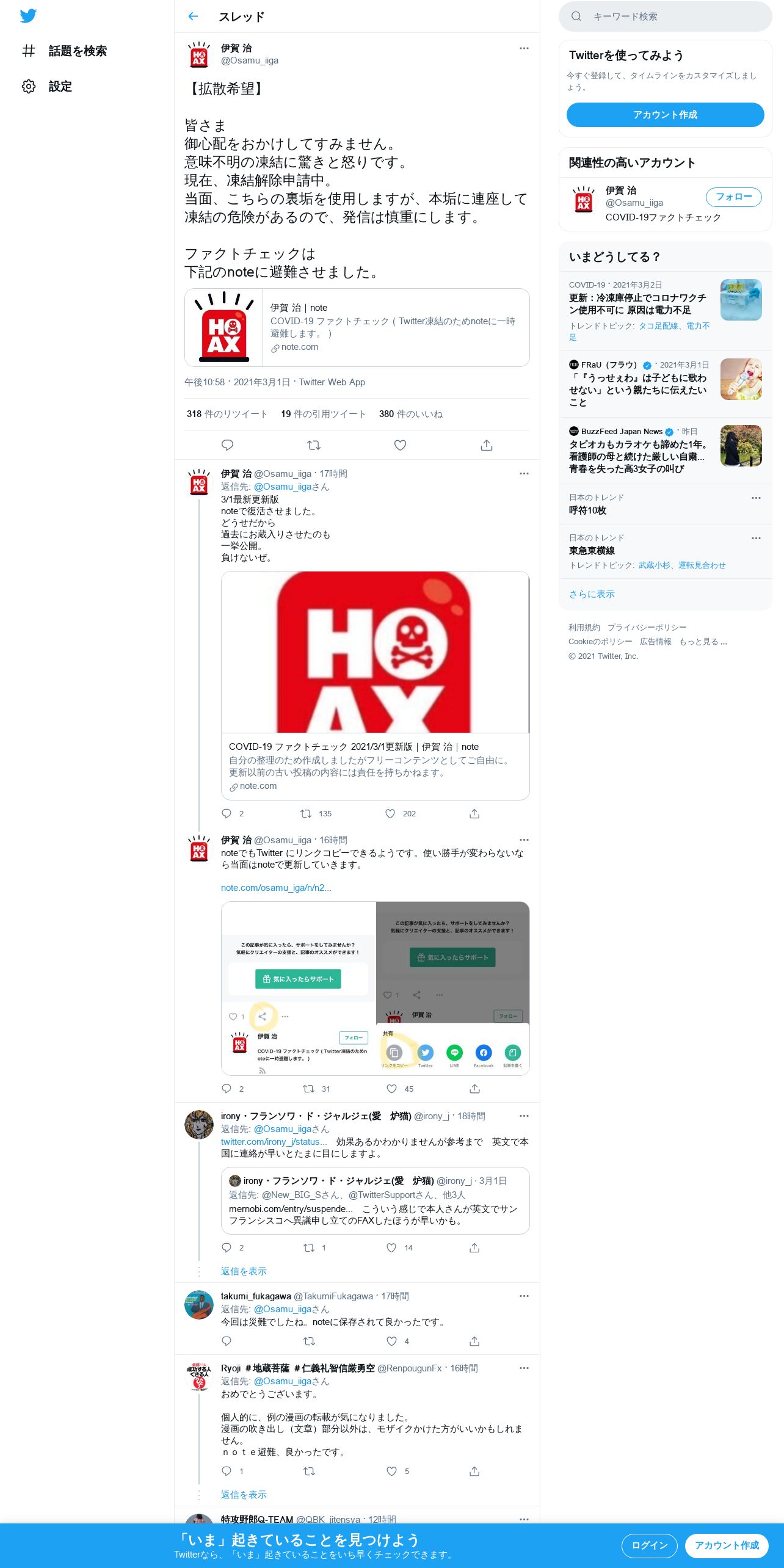Open the 話題を検索 hashtag menu item
This screenshot has width=784, height=1568.
[x=64, y=51]
